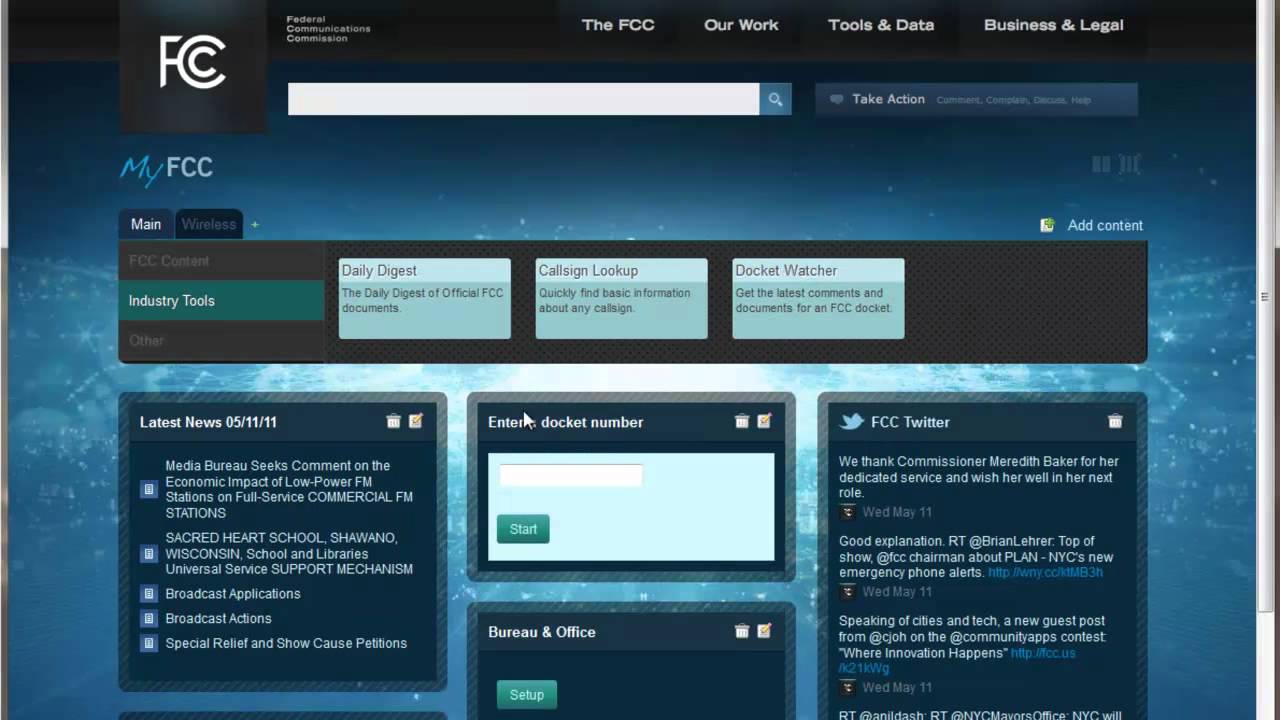Select the Wireless tab
This screenshot has height=720, width=1280.
click(209, 224)
